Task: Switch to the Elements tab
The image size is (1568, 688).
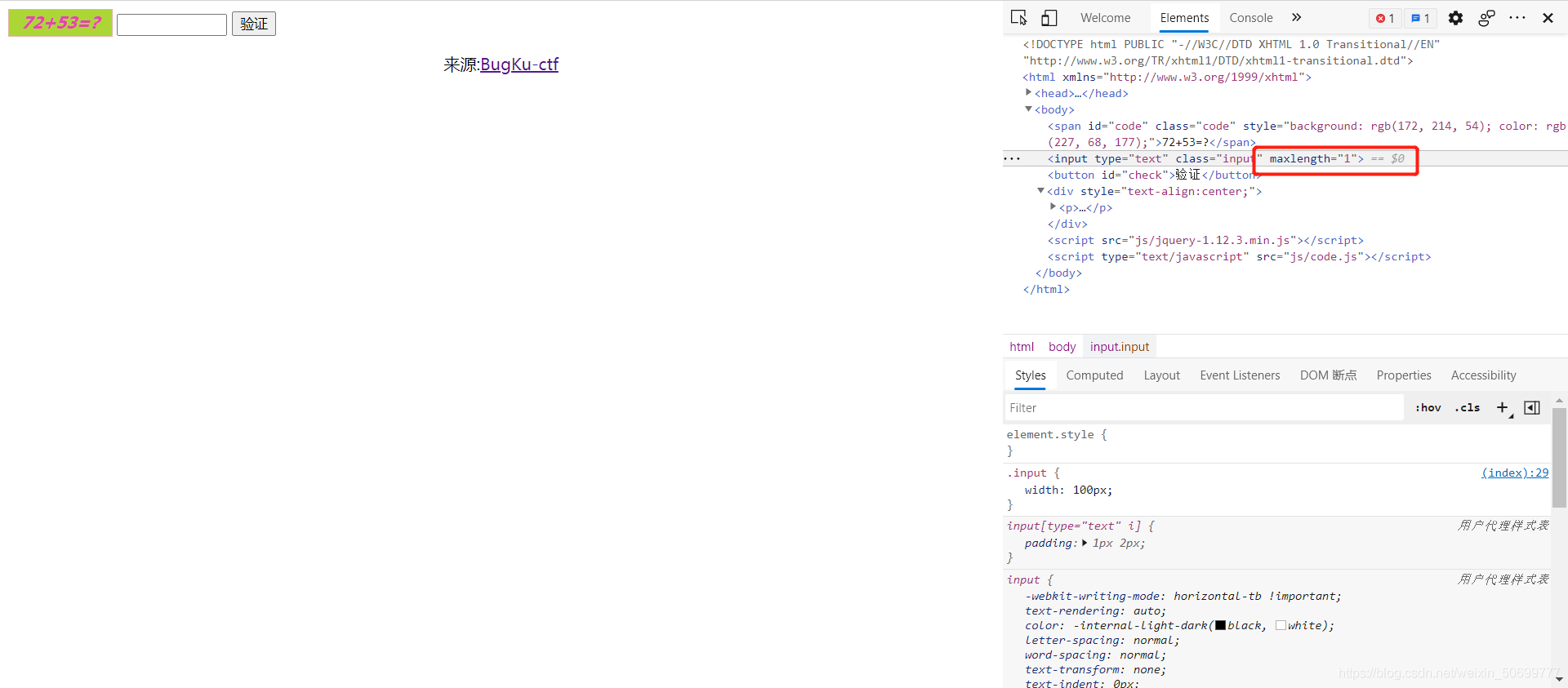Action: pos(1184,18)
